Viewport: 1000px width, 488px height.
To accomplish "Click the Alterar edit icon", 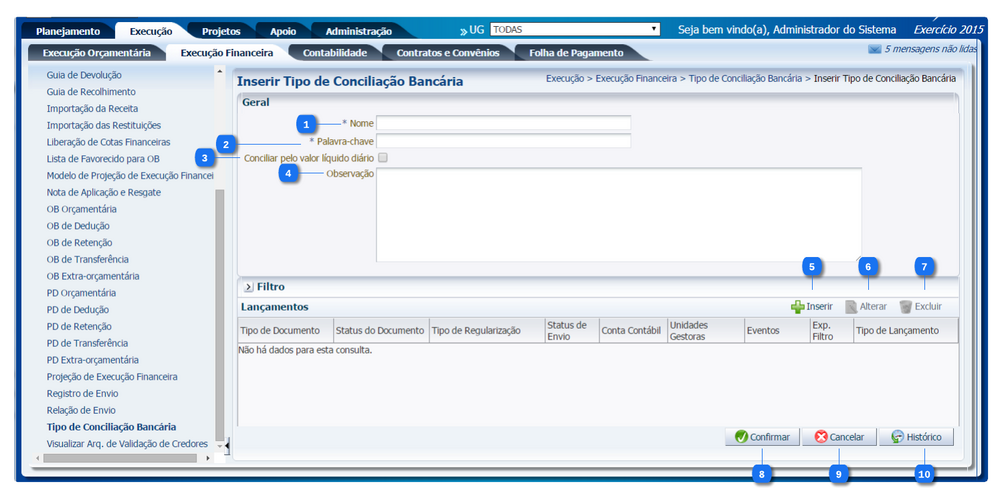I will 851,307.
